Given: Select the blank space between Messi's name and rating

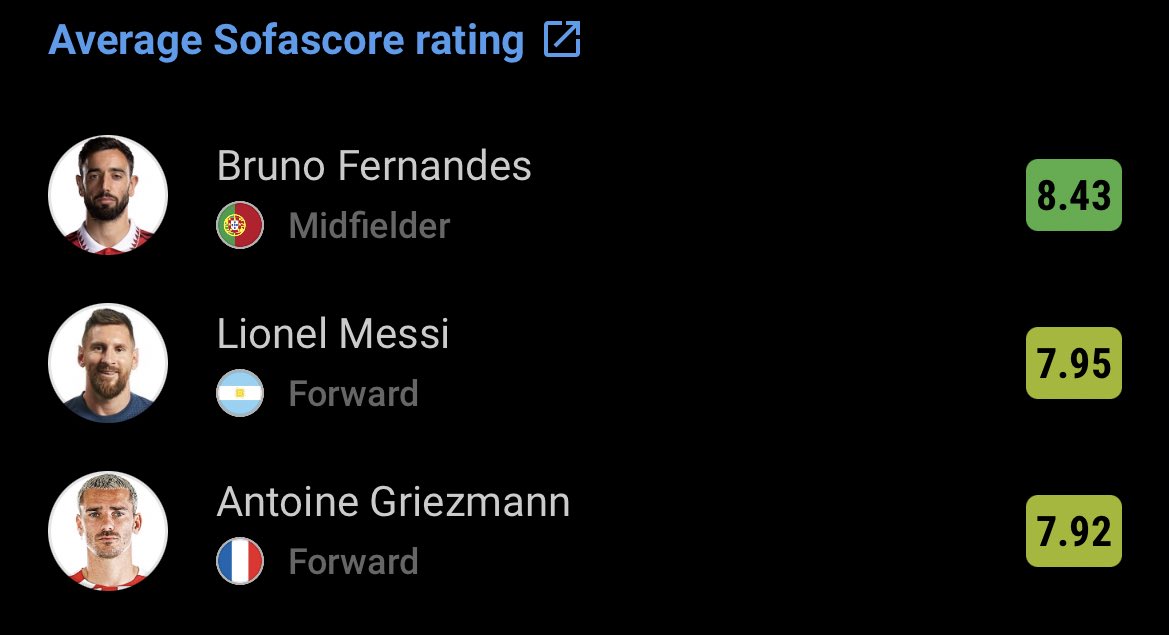Looking at the screenshot, I should coord(738,363).
